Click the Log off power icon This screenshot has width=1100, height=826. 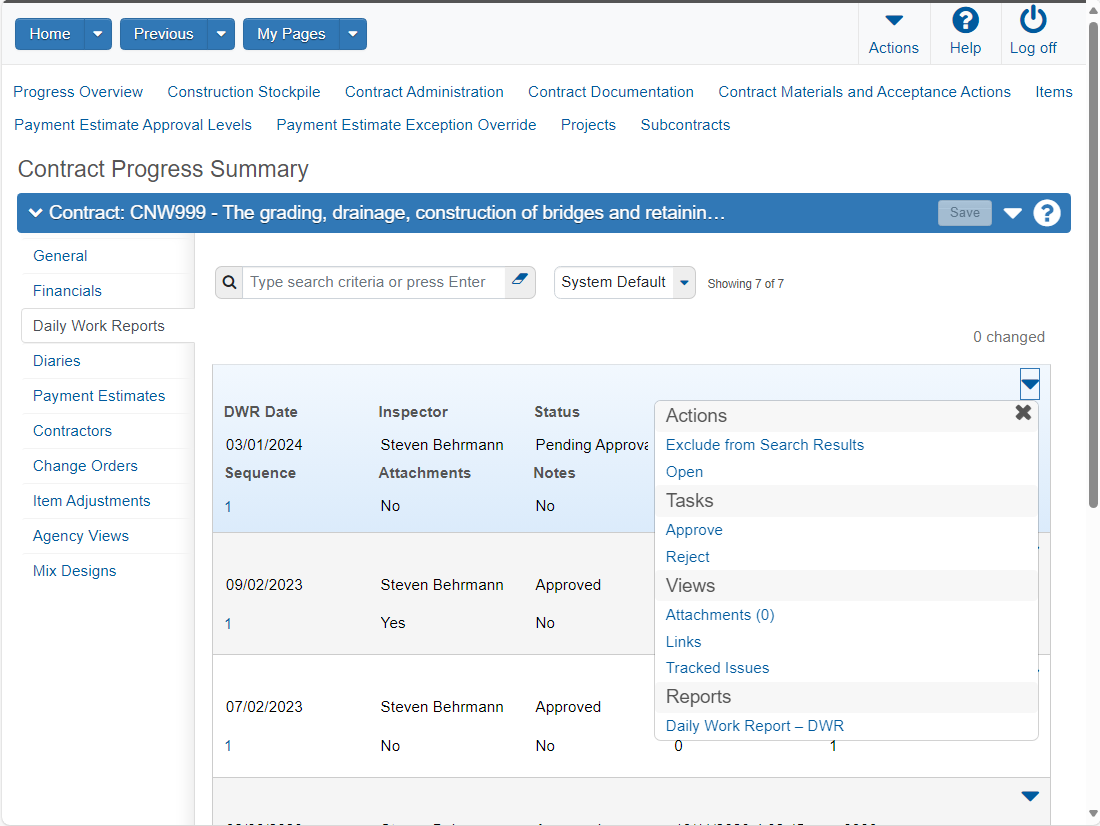1033,20
